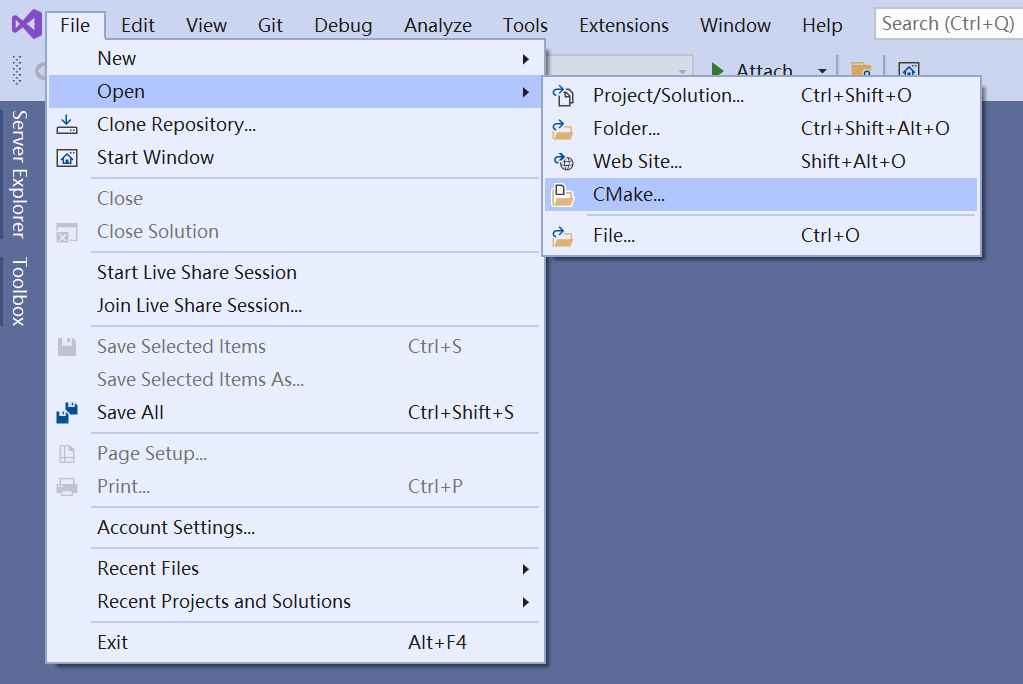1023x684 pixels.
Task: Switch to the Toolbox sidebar tab
Action: point(20,291)
